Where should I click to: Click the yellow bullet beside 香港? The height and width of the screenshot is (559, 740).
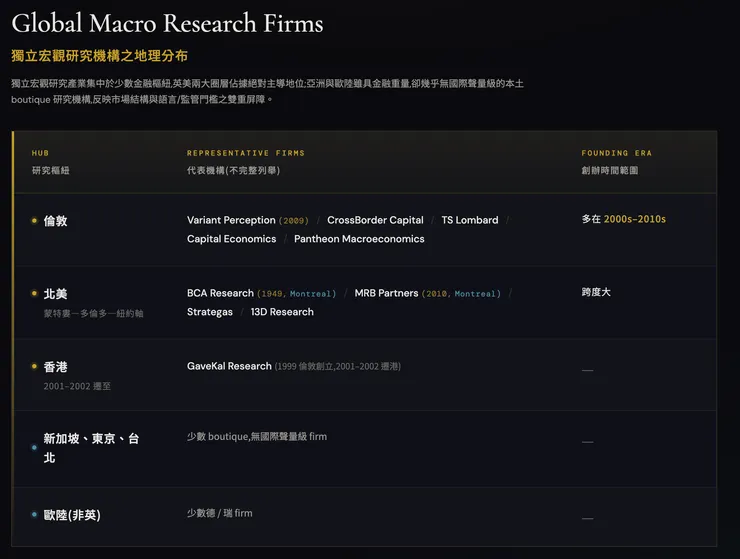[x=34, y=366]
